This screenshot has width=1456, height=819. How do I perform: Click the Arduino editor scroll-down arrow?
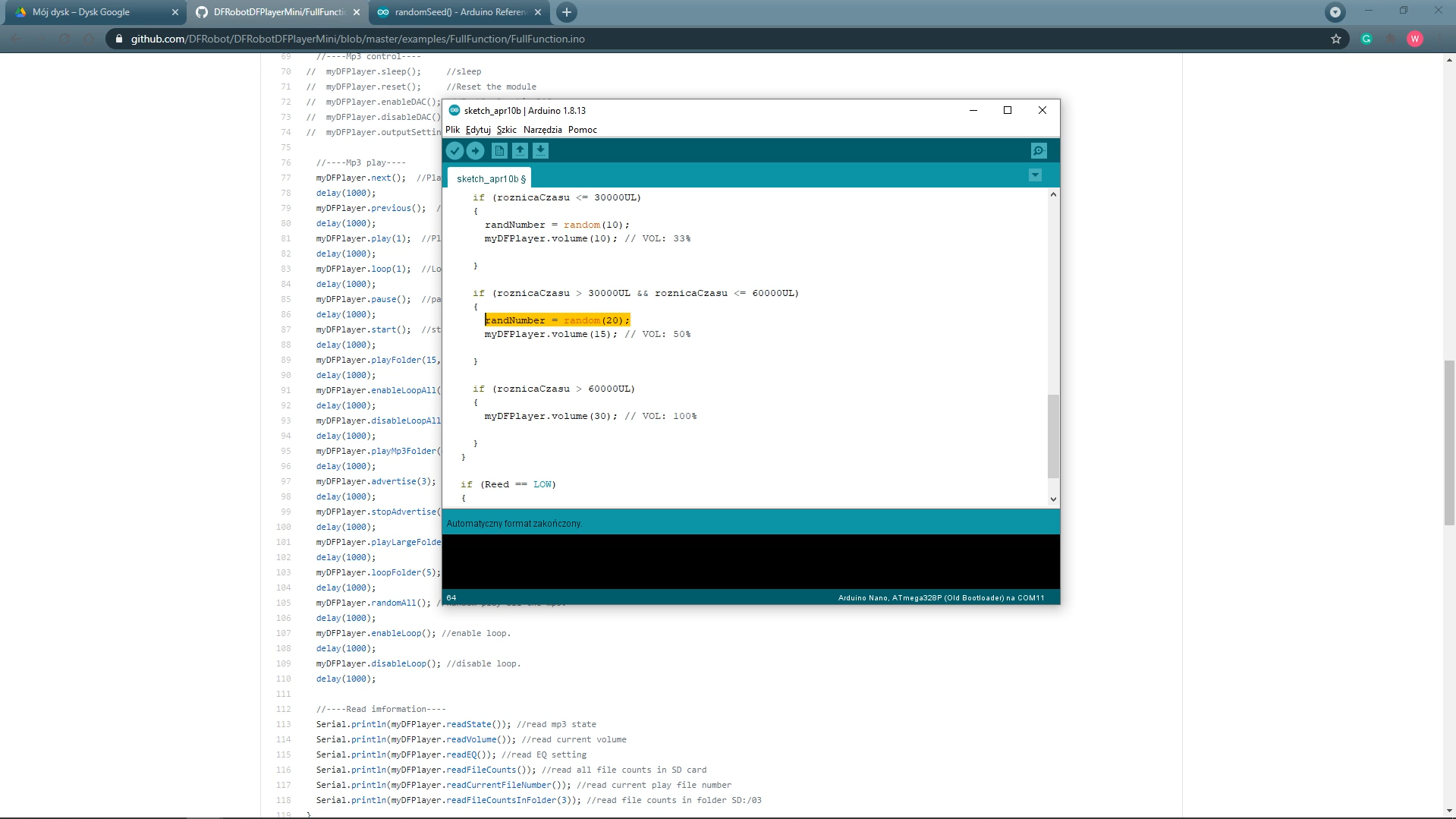[1053, 499]
